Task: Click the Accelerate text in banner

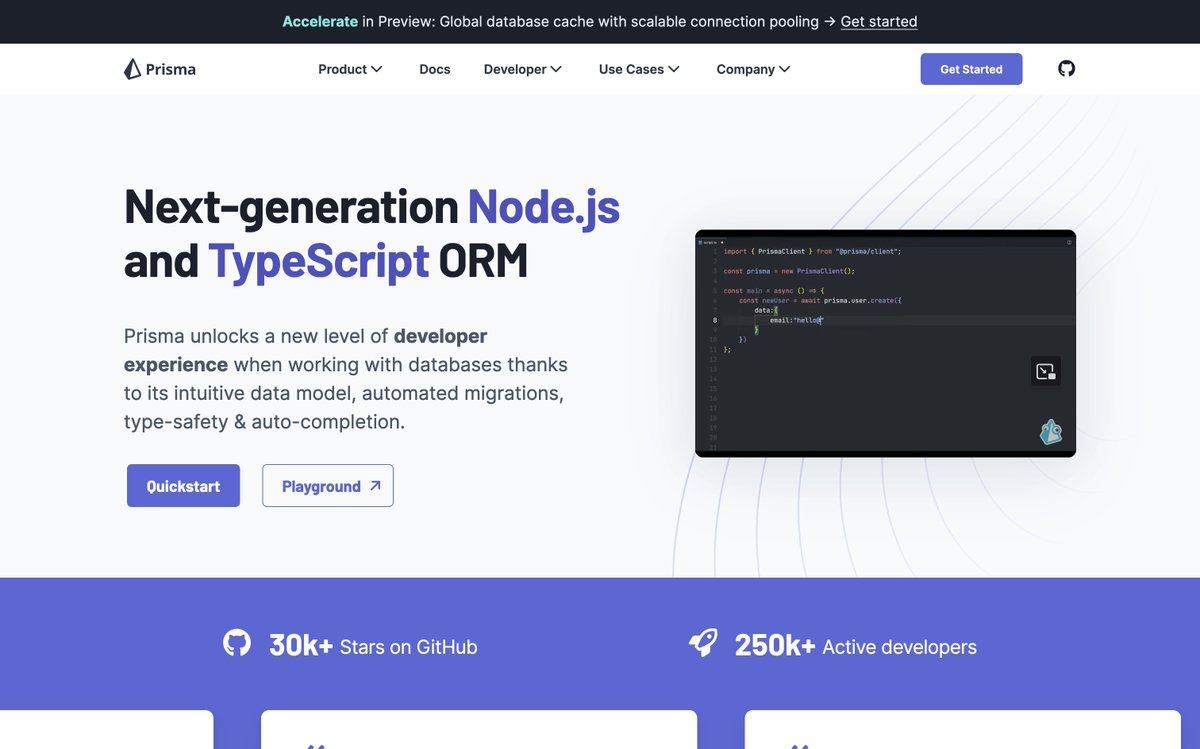Action: coord(320,21)
